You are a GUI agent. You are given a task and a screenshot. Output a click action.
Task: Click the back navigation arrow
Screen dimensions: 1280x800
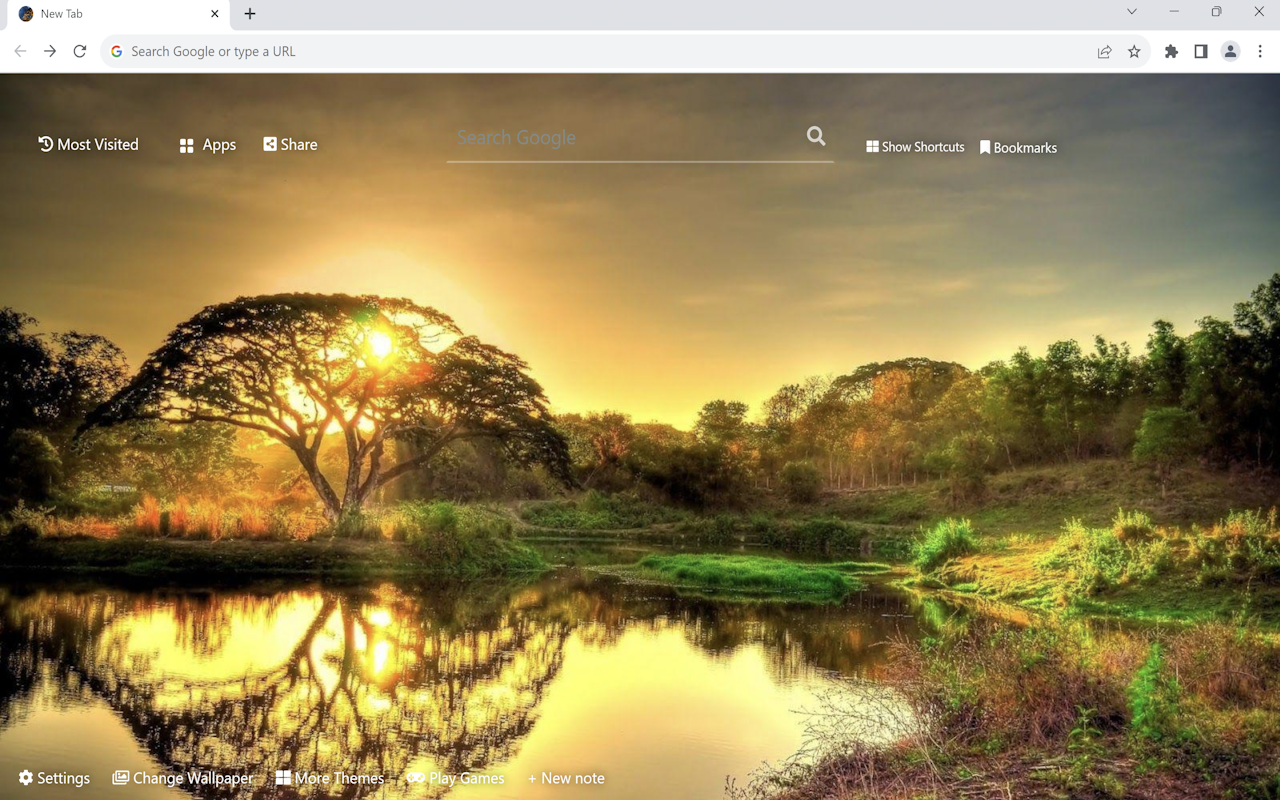tap(20, 51)
